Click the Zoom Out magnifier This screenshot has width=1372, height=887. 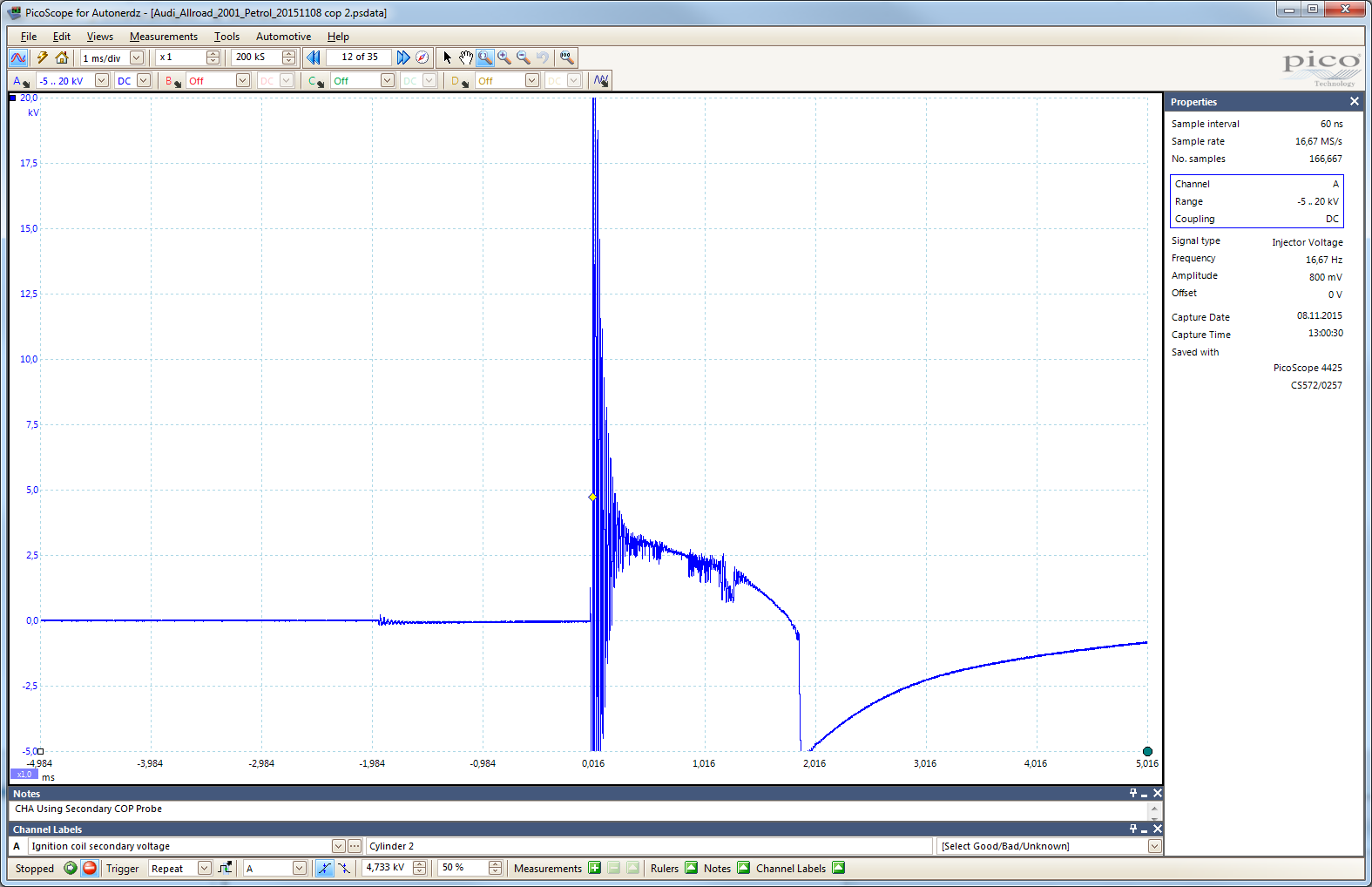click(524, 58)
